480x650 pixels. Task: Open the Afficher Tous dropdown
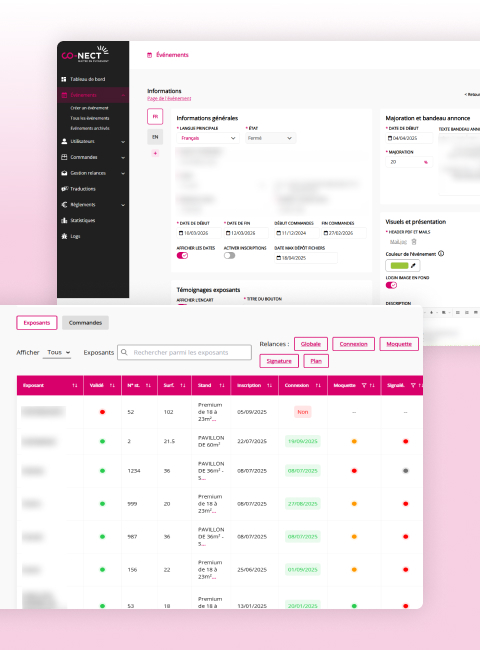[58, 352]
